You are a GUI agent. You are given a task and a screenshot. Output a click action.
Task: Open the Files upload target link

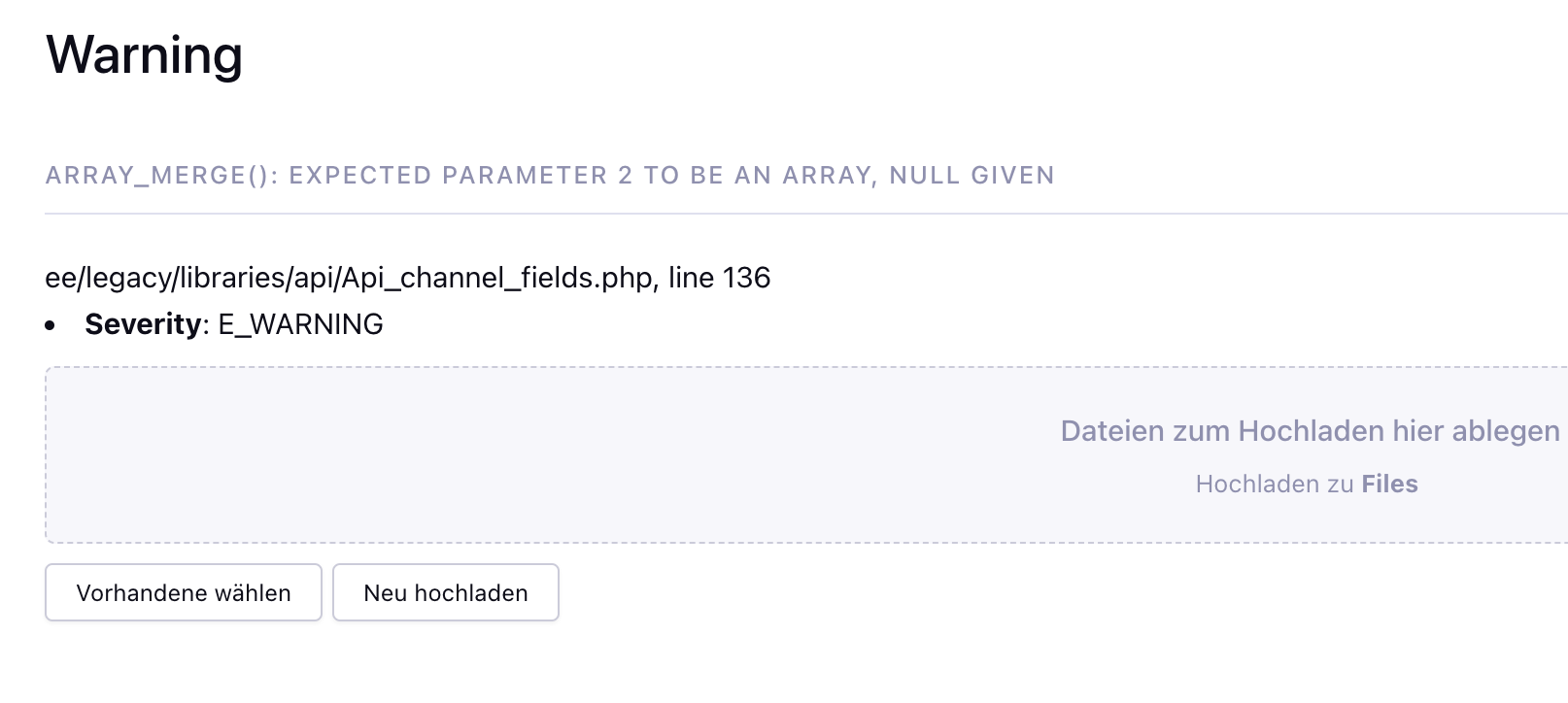point(1389,483)
